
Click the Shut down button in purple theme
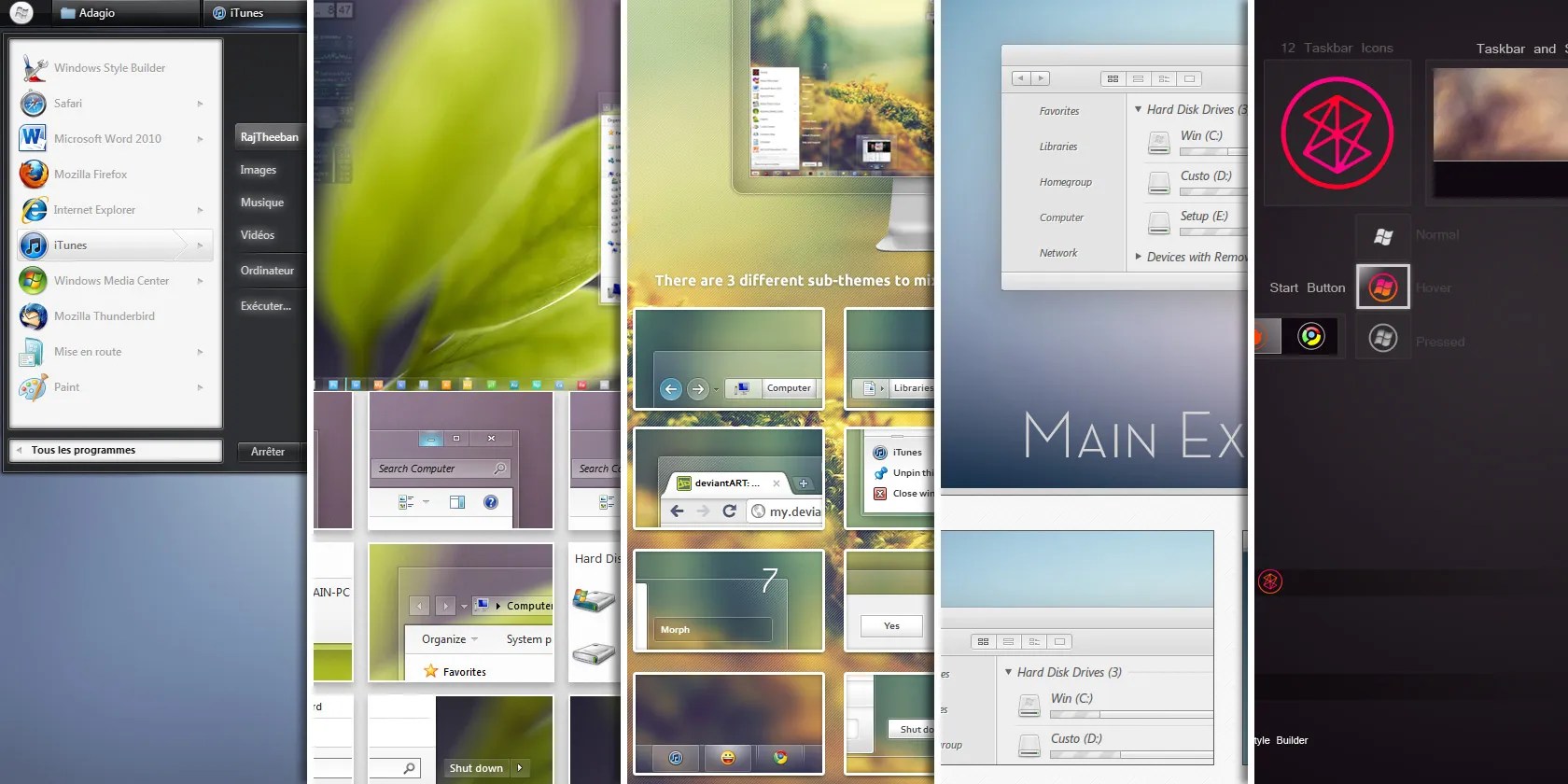[476, 768]
